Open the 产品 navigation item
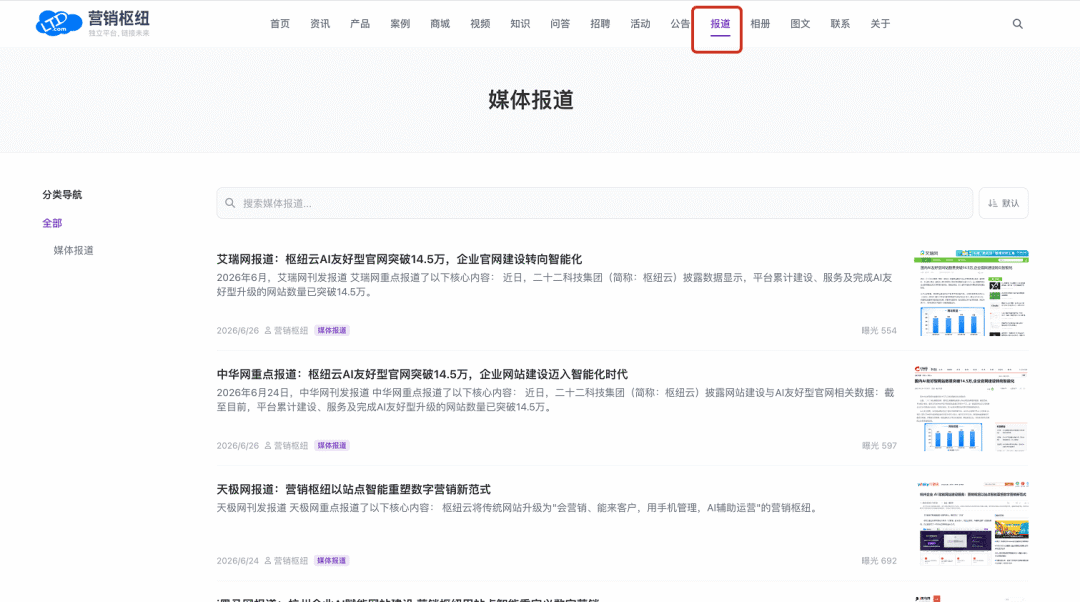Image resolution: width=1080 pixels, height=602 pixels. point(360,23)
